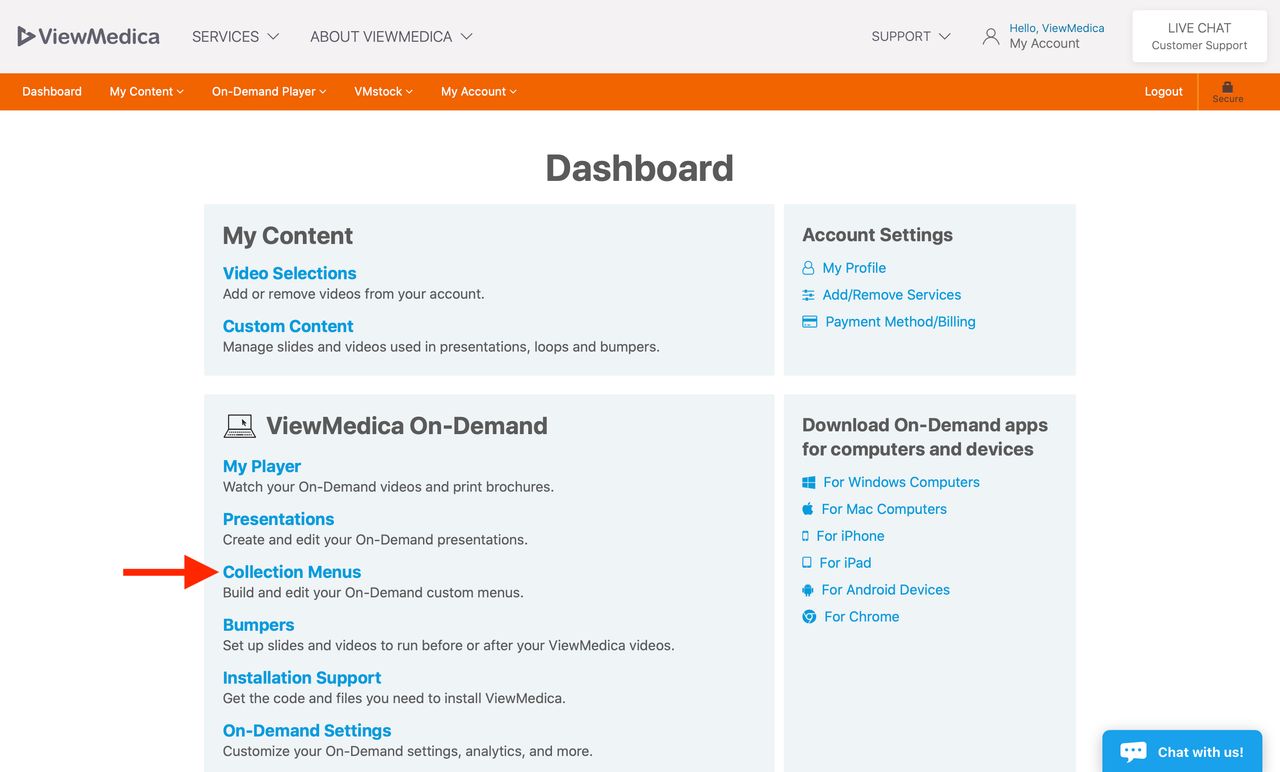1280x772 pixels.
Task: Open the Video Selections link
Action: [289, 273]
